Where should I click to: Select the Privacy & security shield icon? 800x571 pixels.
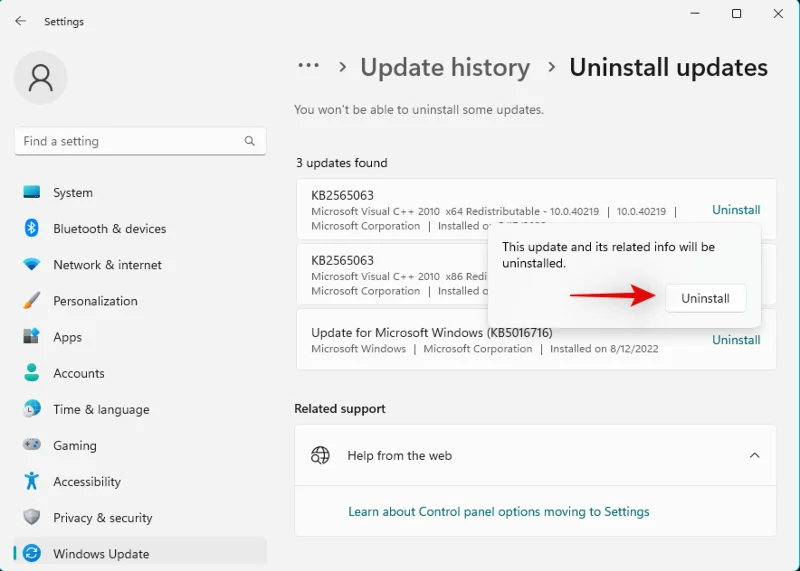(x=32, y=517)
